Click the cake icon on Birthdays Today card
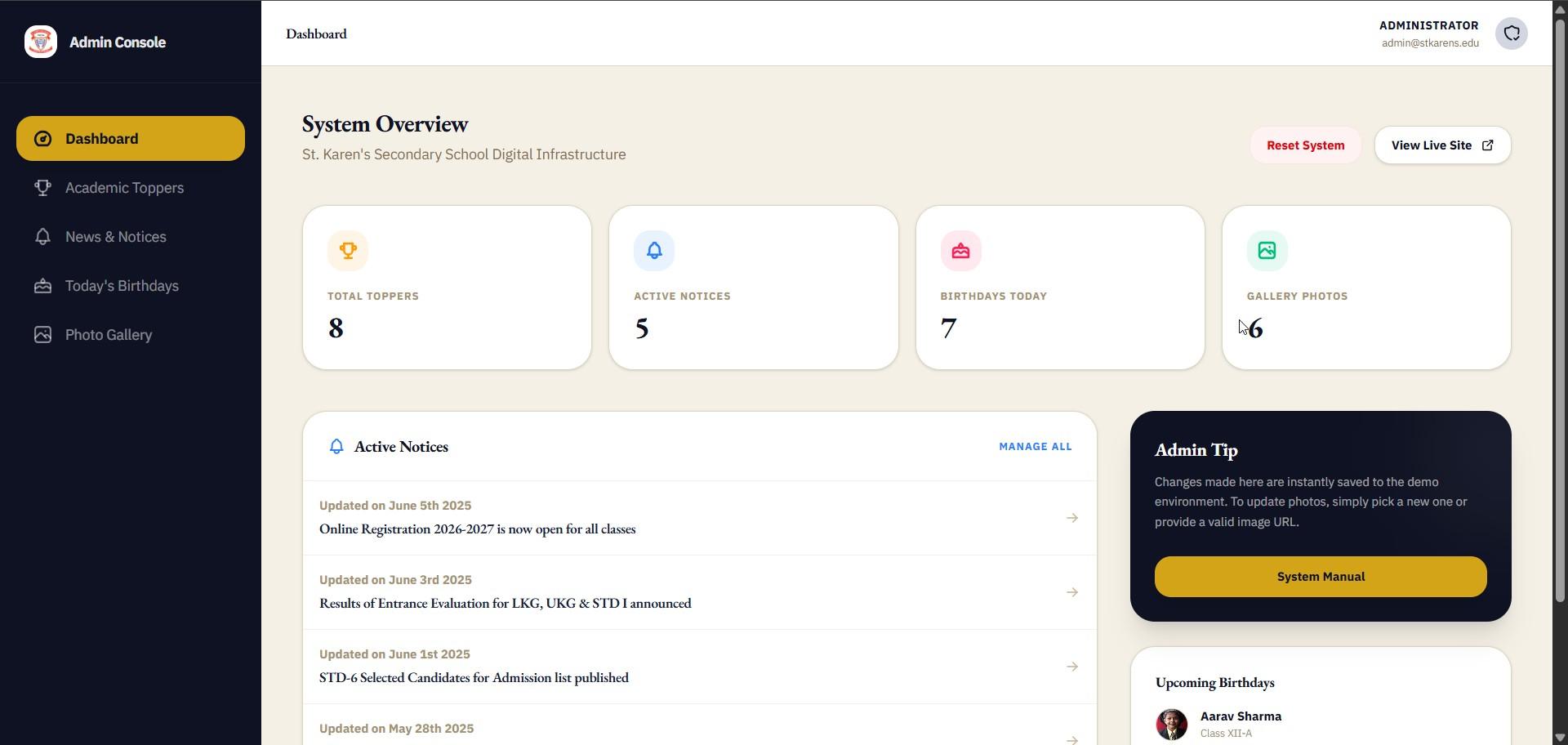Viewport: 1568px width, 745px height. click(960, 251)
